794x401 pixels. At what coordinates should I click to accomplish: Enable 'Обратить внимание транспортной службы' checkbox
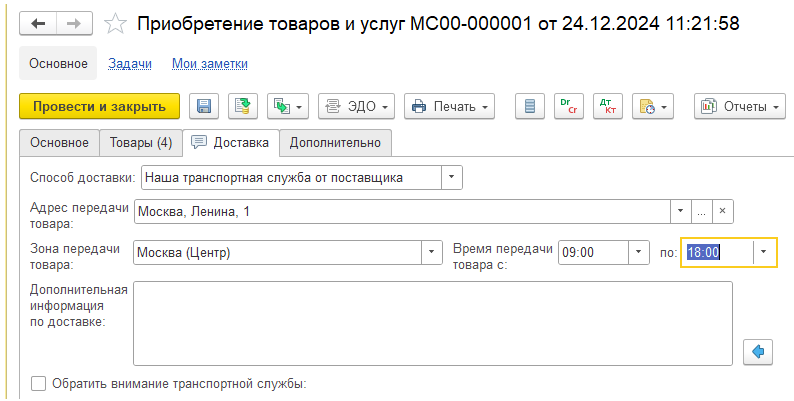(38, 383)
